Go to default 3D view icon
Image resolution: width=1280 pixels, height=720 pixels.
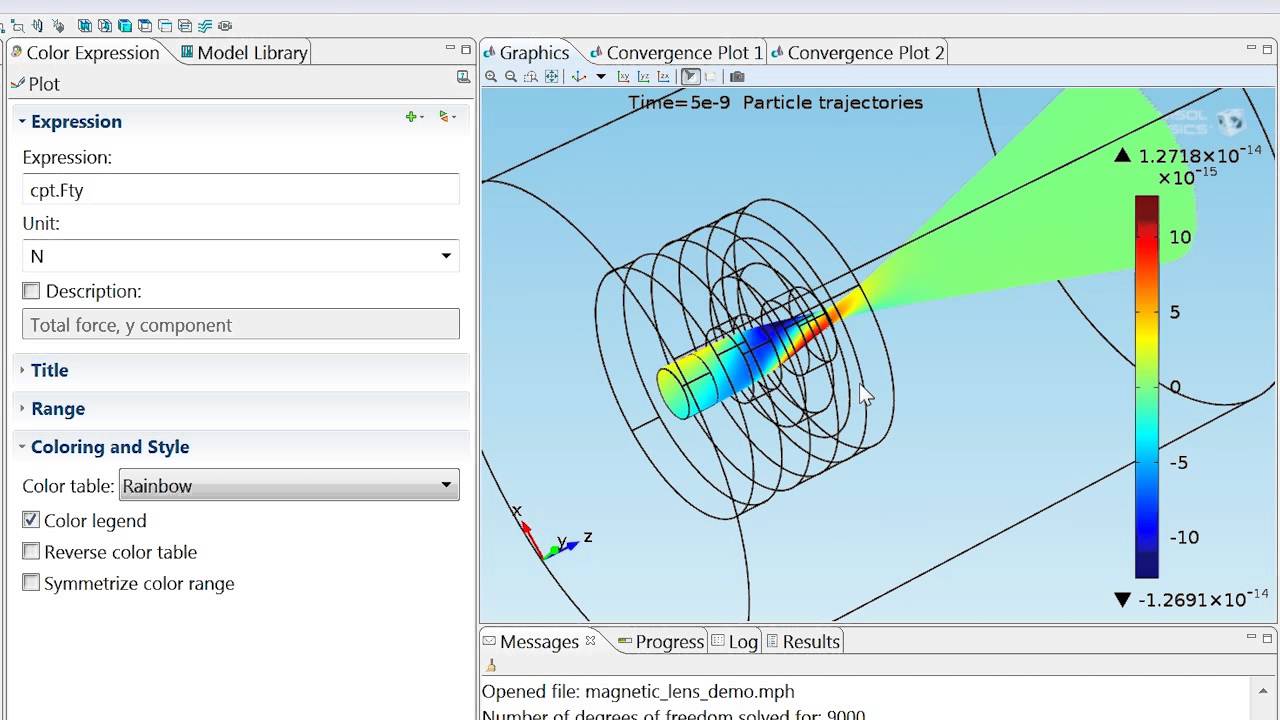(x=579, y=77)
